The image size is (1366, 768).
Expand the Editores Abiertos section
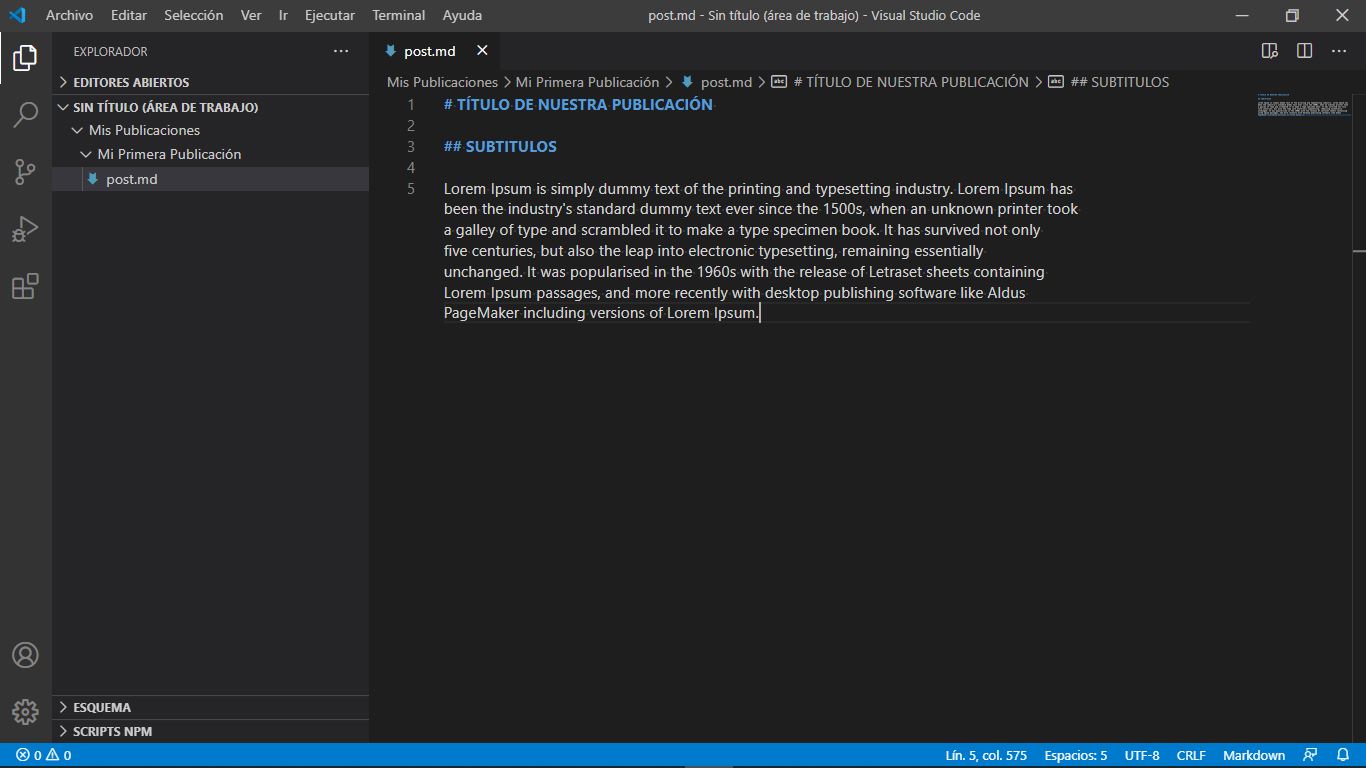pyautogui.click(x=210, y=82)
